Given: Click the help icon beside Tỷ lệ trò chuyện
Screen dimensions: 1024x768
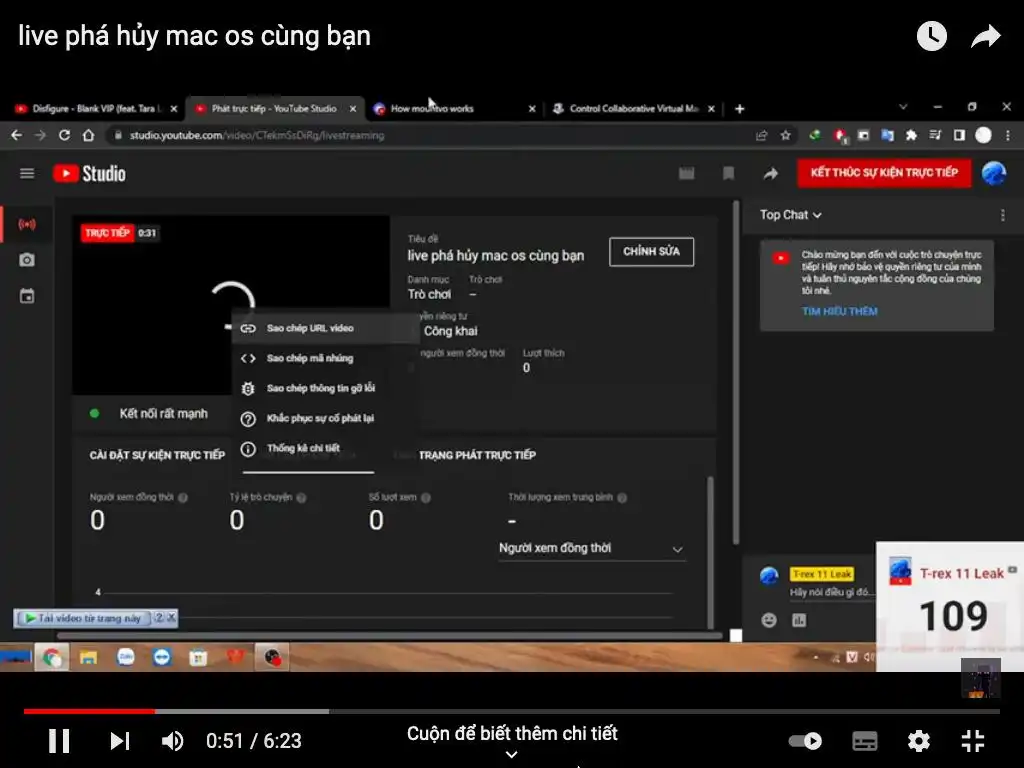Looking at the screenshot, I should coord(301,498).
